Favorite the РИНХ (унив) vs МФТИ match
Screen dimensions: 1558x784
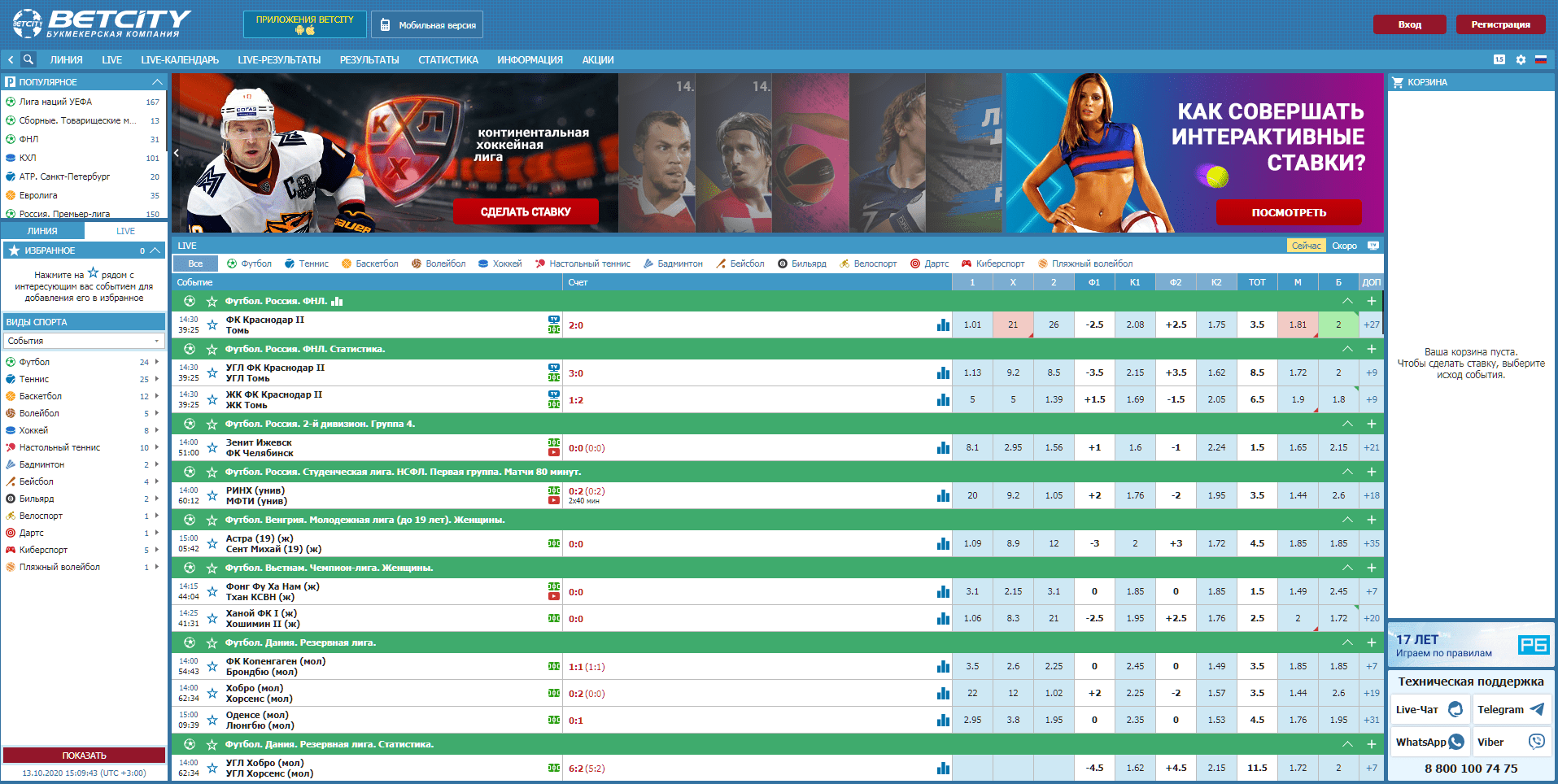pyautogui.click(x=212, y=495)
